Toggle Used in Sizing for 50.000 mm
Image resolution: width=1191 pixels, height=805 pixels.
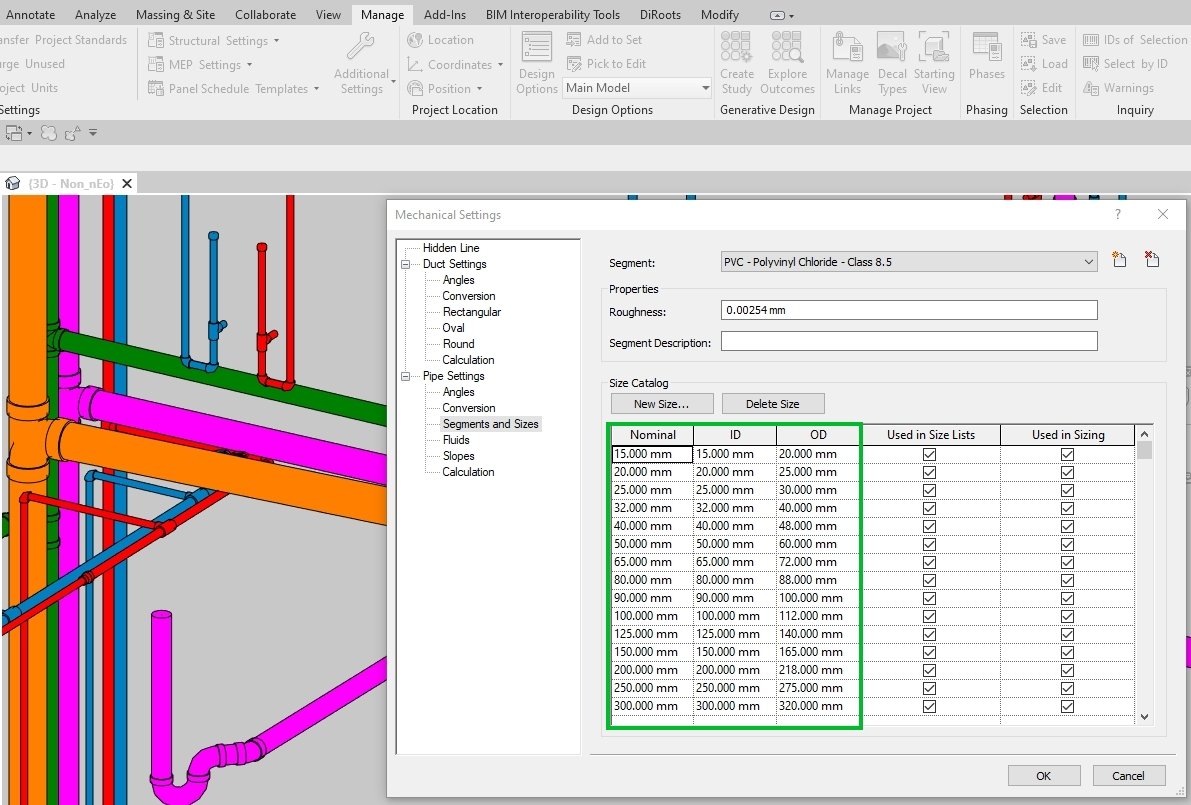pos(1067,545)
